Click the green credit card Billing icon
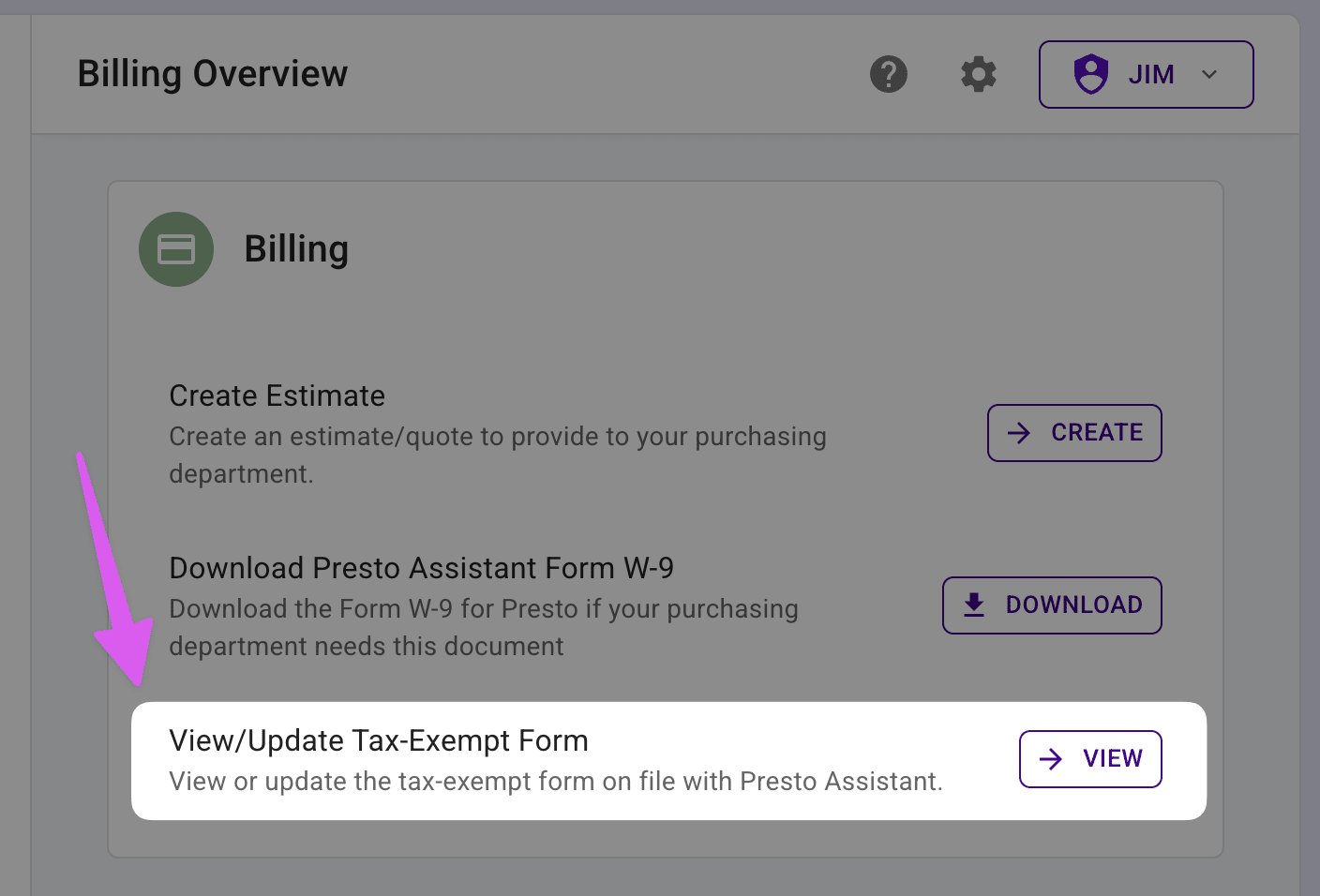The image size is (1320, 896). point(176,249)
